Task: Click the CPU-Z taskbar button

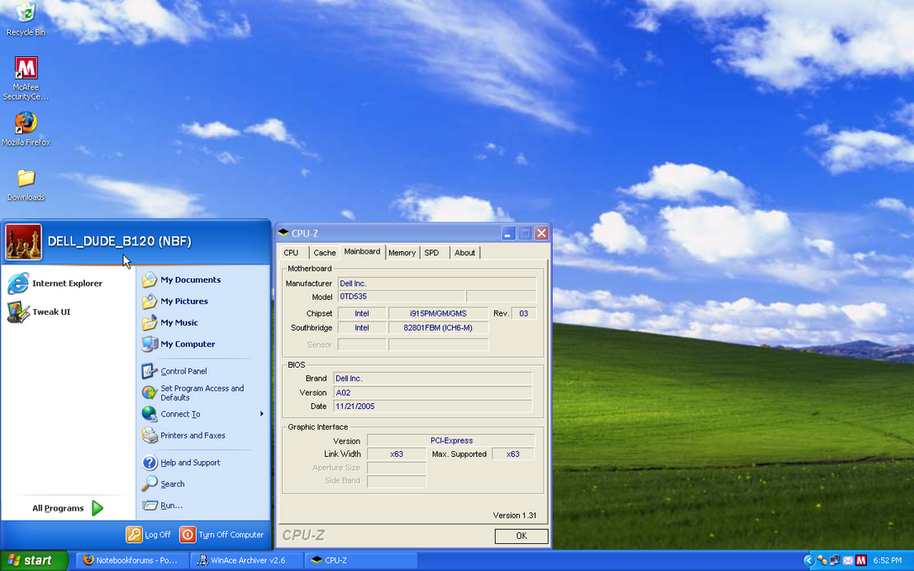Action: (x=361, y=561)
